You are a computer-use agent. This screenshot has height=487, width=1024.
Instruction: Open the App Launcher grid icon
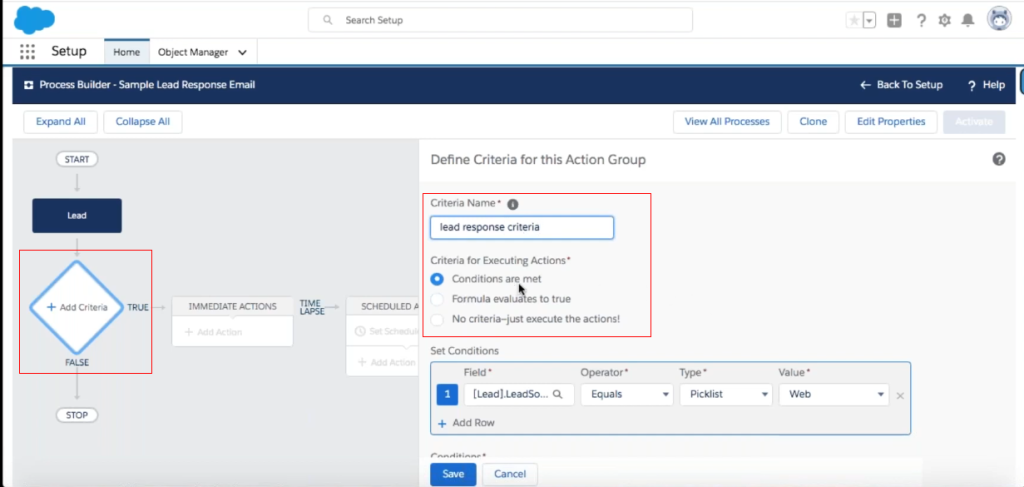[27, 52]
